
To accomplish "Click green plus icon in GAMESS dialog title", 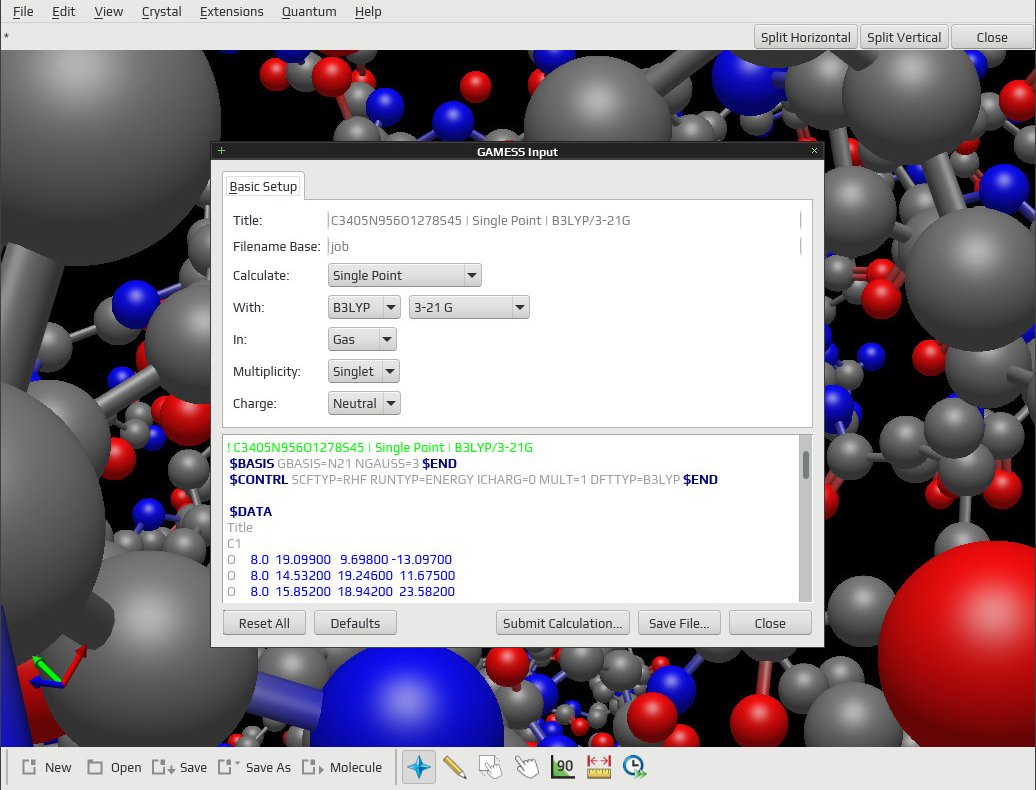I will point(221,151).
